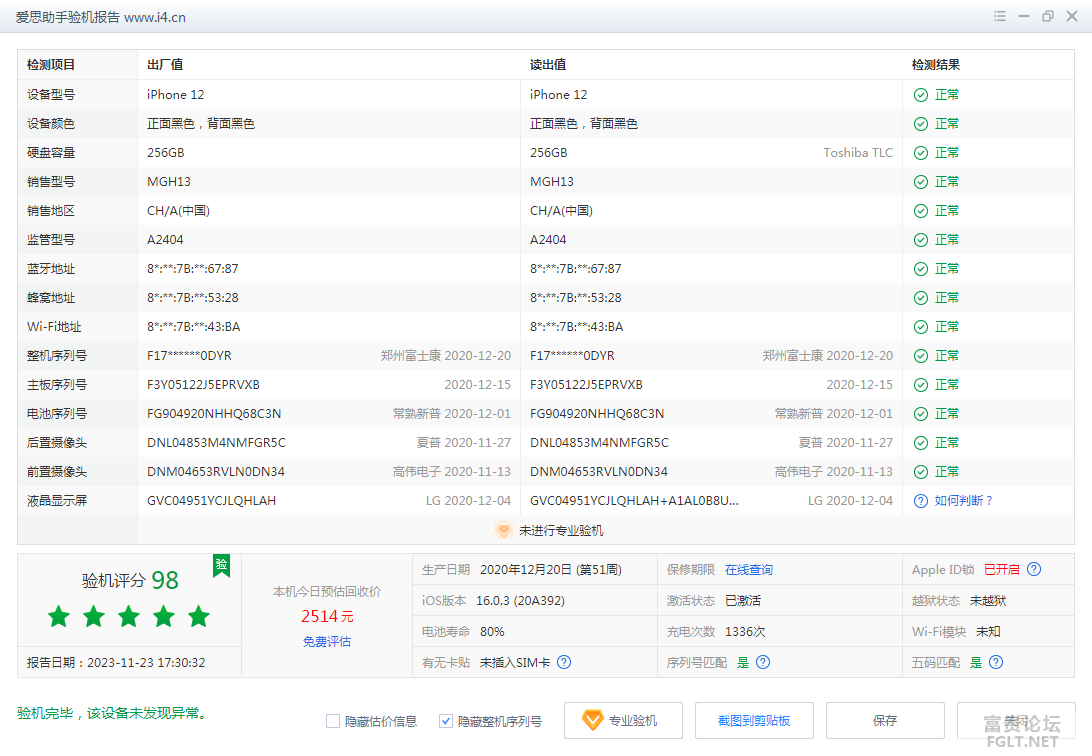Click 生产日期 2020年12月20日 (第51周)
Viewport: 1092px width, 756px height.
pos(551,569)
